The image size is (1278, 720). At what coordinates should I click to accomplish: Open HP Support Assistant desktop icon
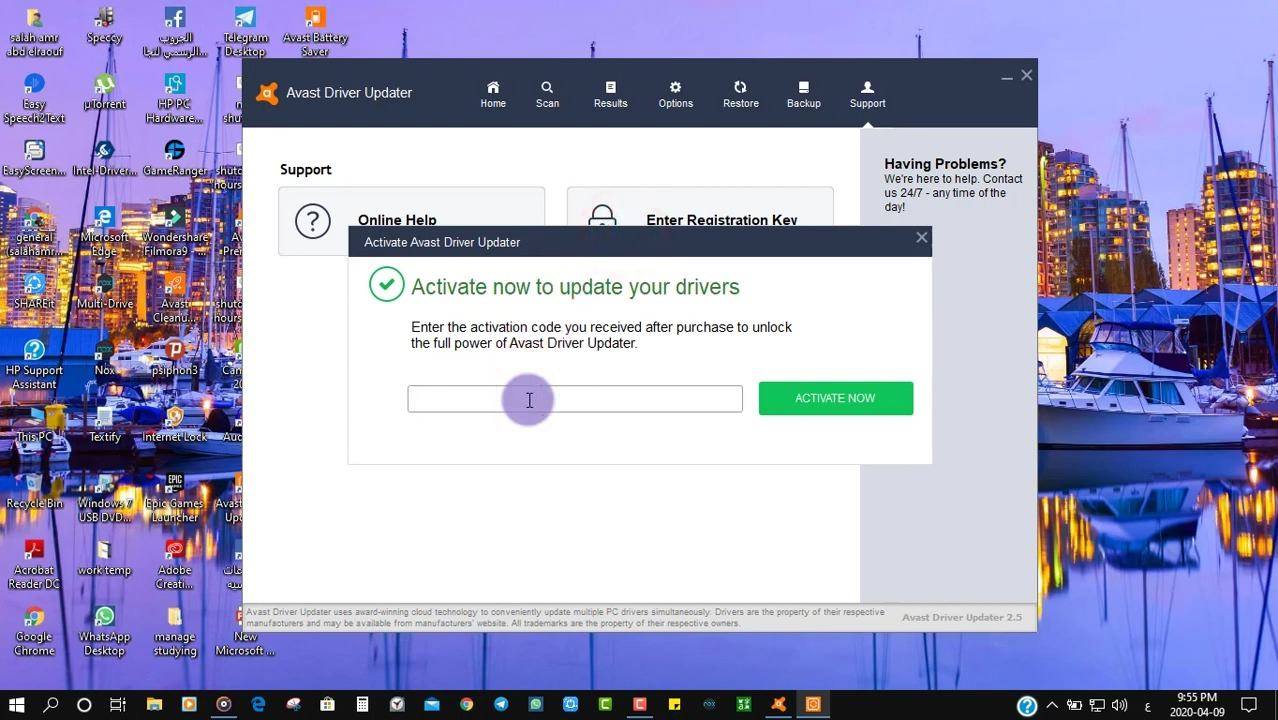coord(34,364)
